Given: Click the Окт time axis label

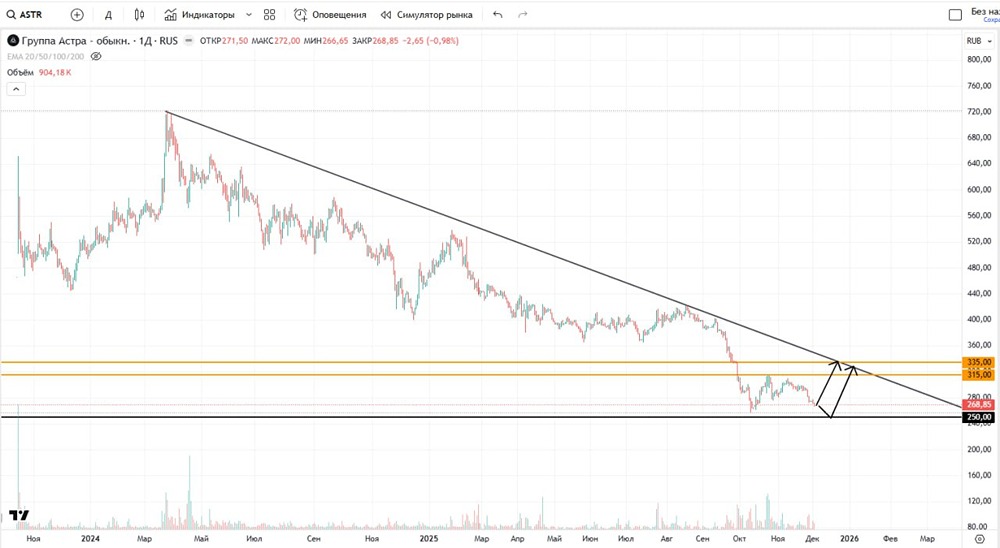Looking at the screenshot, I should pyautogui.click(x=739, y=539).
